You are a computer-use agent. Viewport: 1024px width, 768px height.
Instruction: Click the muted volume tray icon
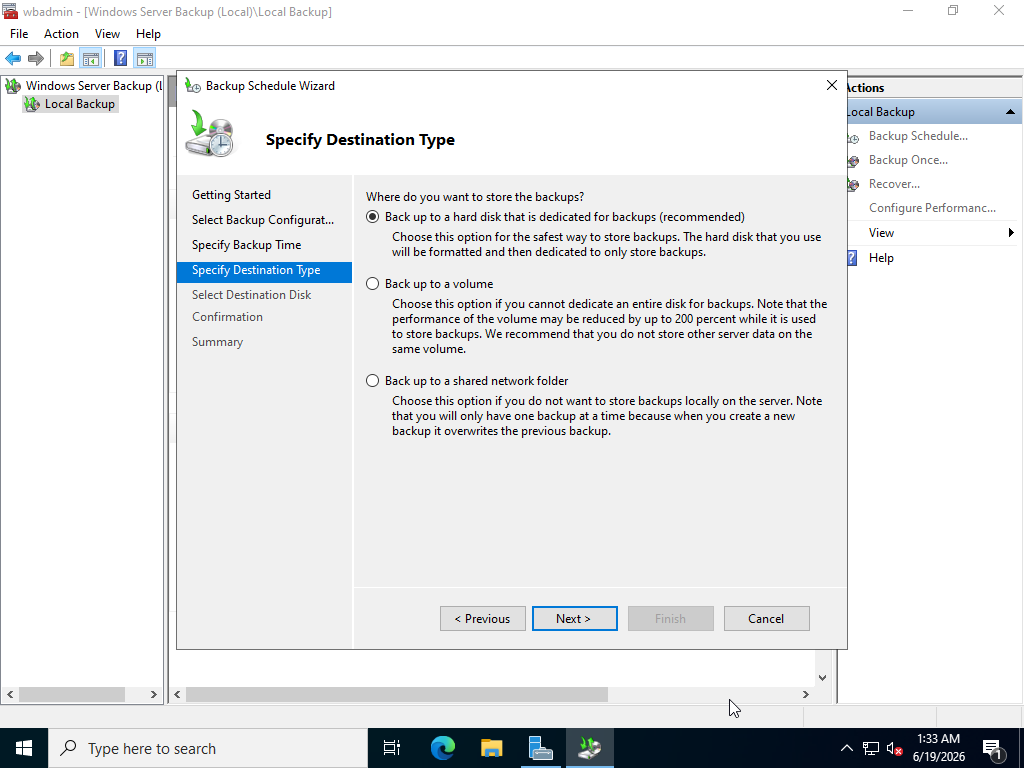[x=894, y=748]
